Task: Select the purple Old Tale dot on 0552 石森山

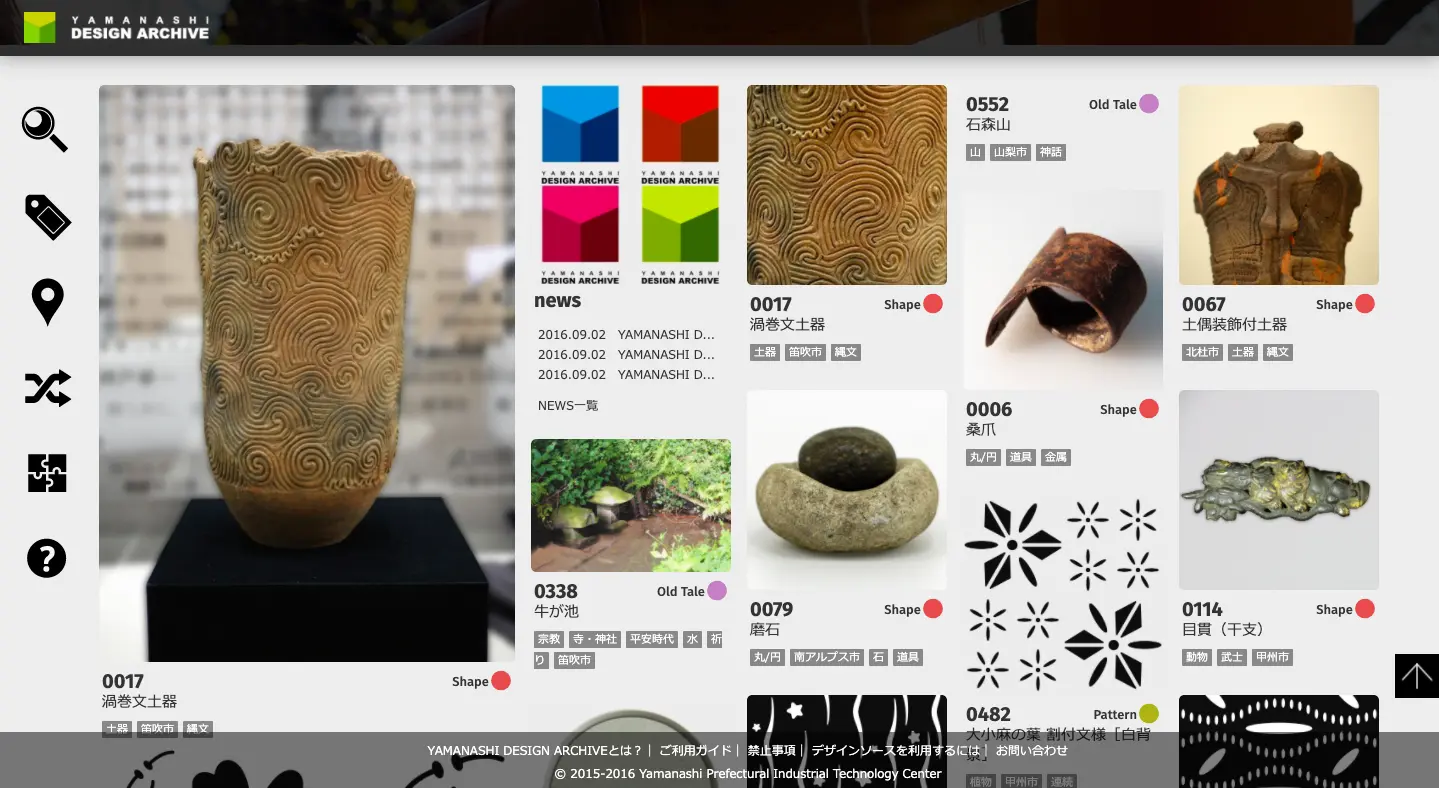Action: [1149, 104]
